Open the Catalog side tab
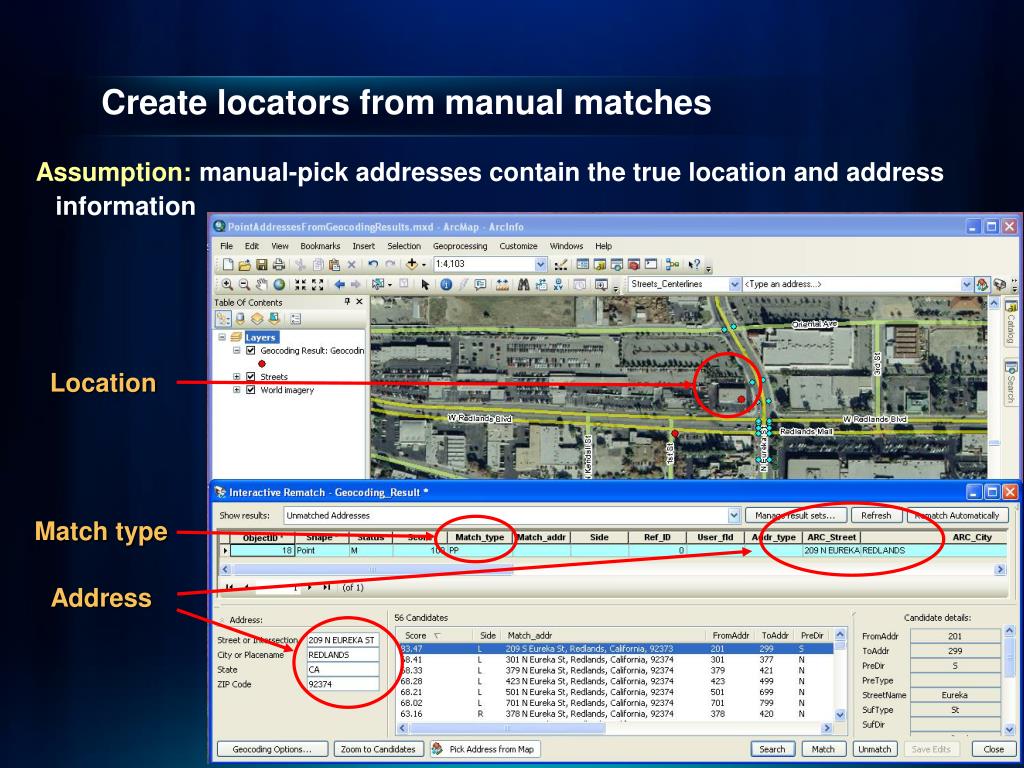 1011,323
